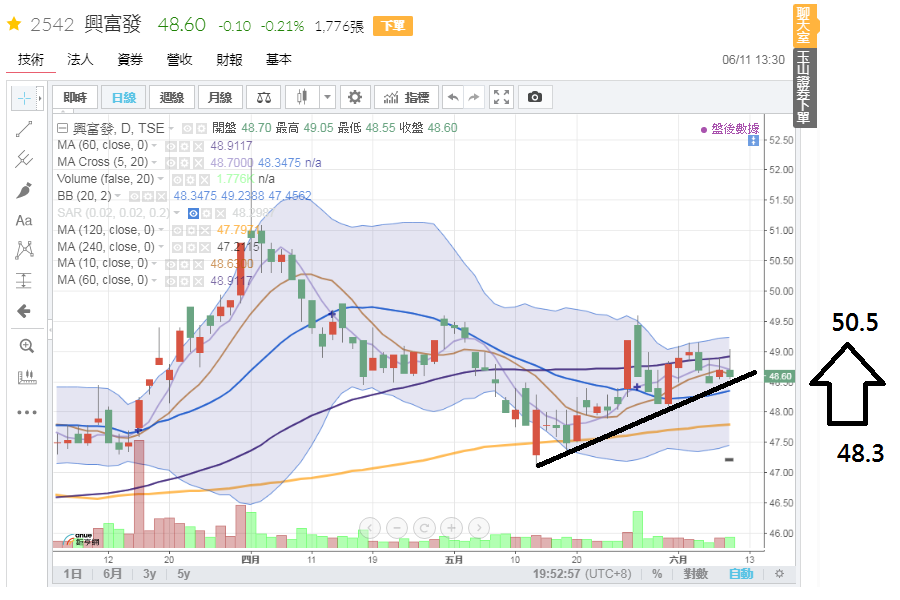Screen dimensions: 900x600
Task: Toggle visibility of SAR indicator
Action: pos(193,214)
